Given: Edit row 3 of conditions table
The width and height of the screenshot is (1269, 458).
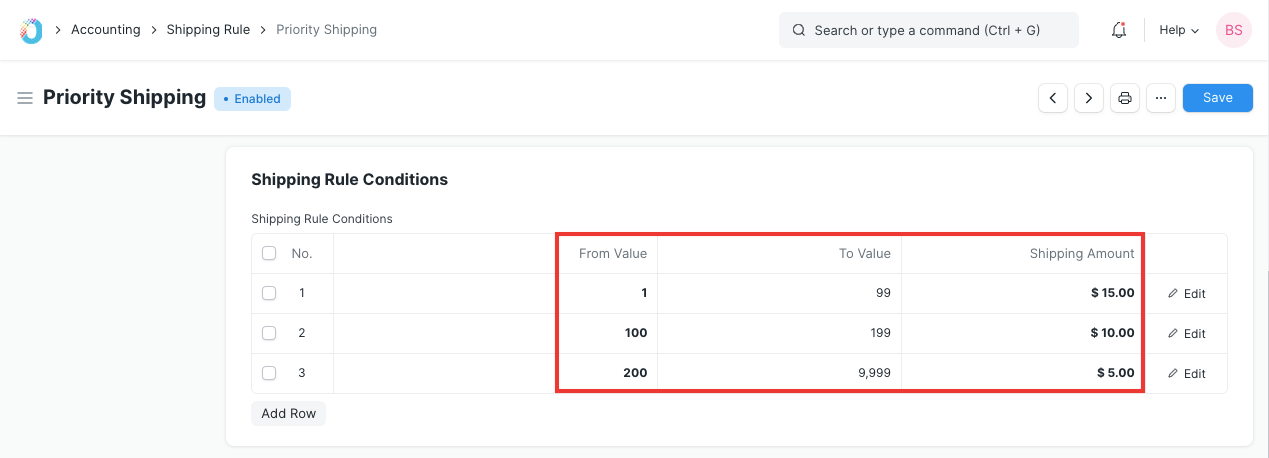Looking at the screenshot, I should (1186, 373).
